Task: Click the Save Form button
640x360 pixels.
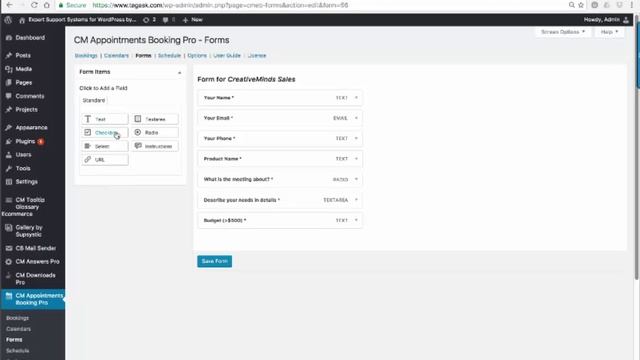Action: 214,261
